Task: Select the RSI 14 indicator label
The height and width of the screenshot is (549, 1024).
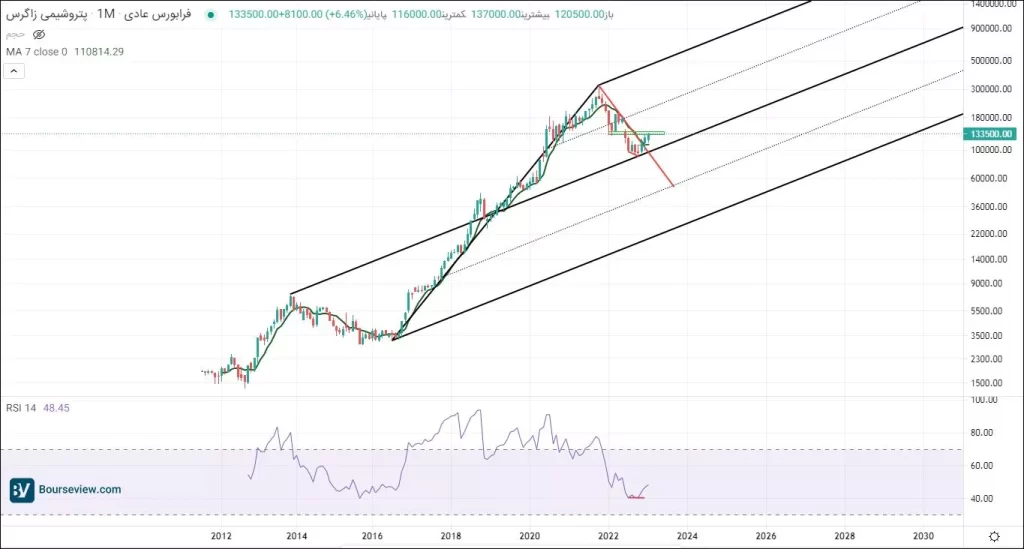Action: click(x=21, y=408)
